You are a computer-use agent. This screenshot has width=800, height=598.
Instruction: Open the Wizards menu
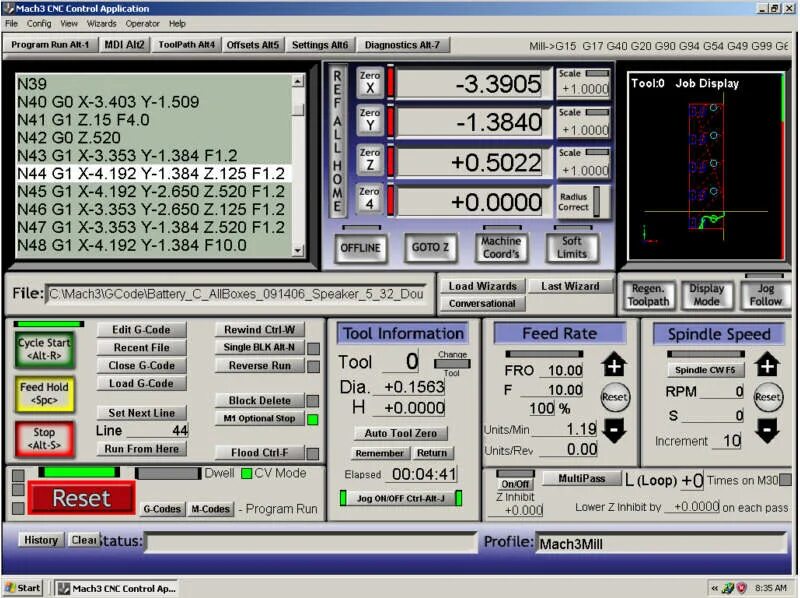point(101,23)
